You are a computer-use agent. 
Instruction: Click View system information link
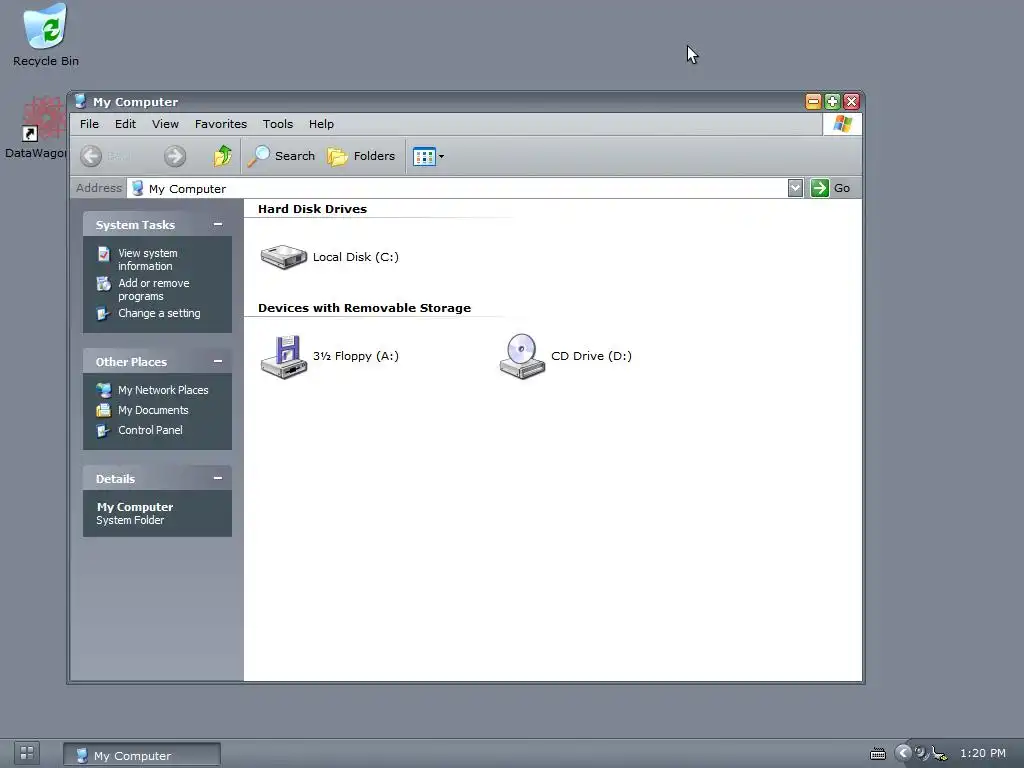pos(148,259)
